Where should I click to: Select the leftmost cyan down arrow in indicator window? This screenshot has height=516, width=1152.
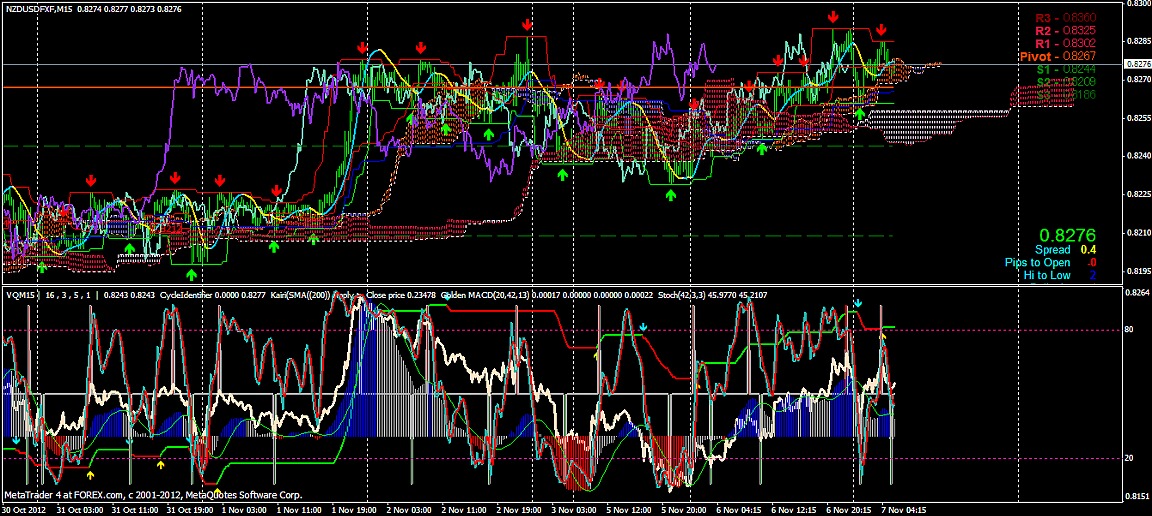point(16,440)
